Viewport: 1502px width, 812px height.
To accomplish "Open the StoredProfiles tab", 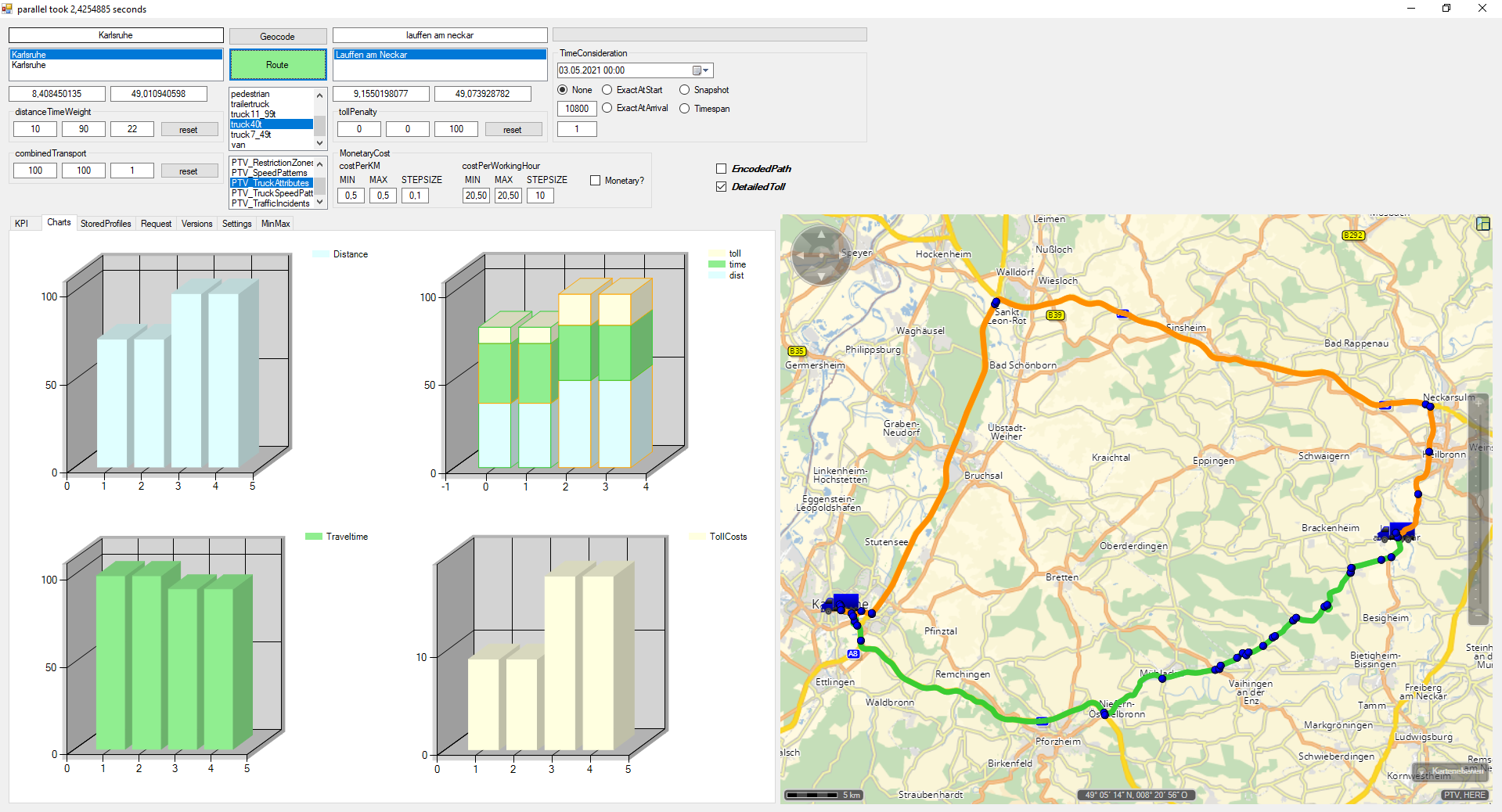I will (106, 224).
